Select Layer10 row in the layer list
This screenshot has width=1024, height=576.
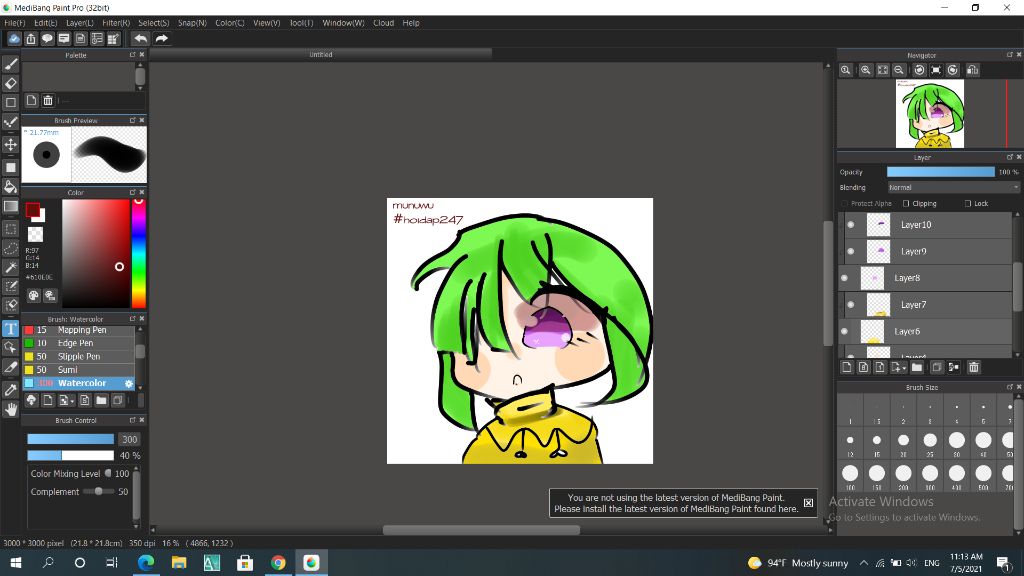tap(926, 225)
